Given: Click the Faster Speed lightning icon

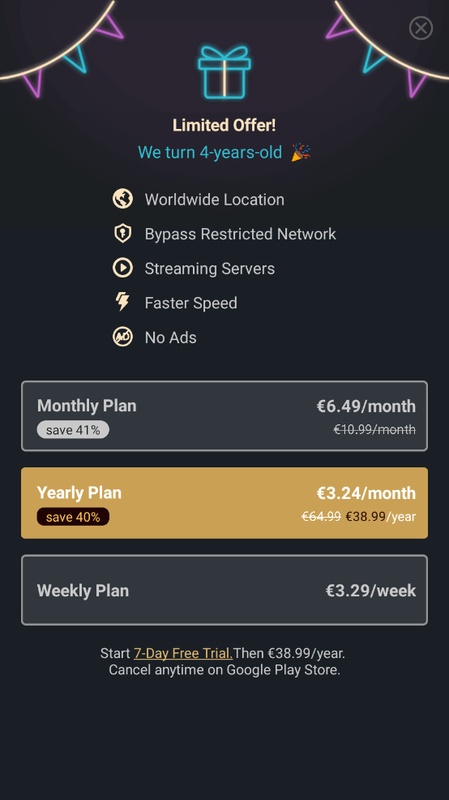Looking at the screenshot, I should tap(122, 302).
